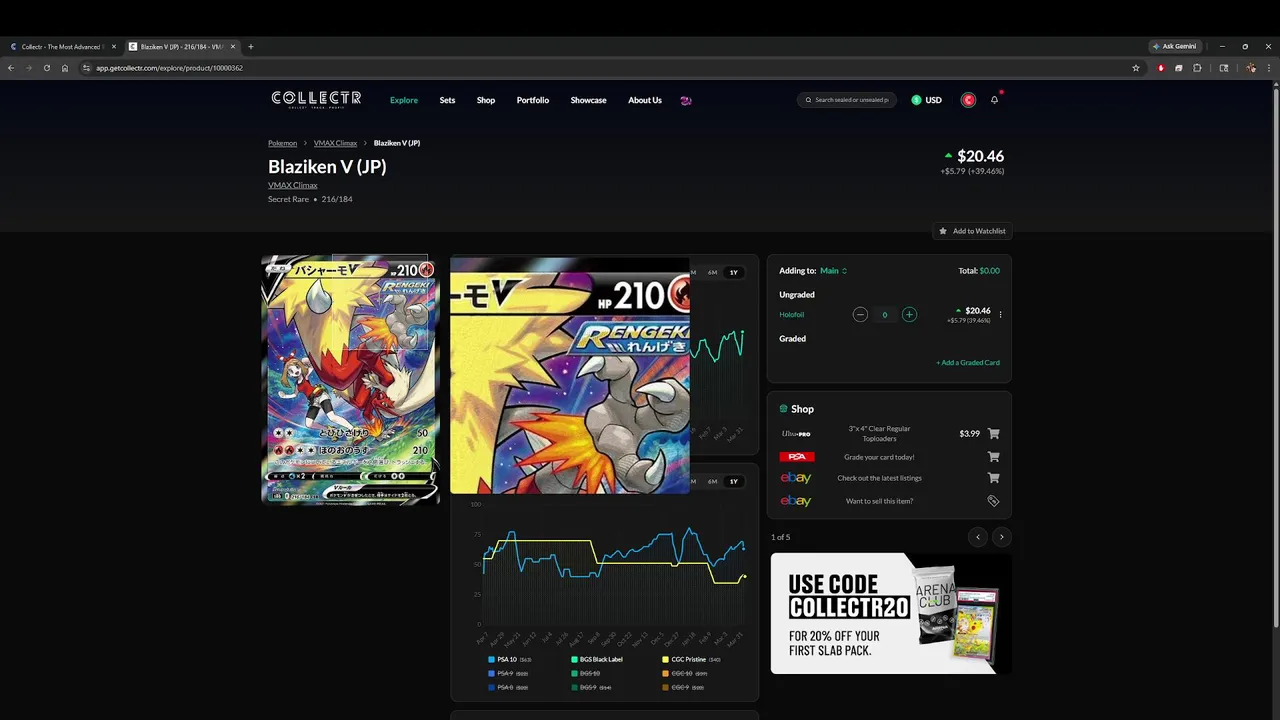Enable CGC 9 series in legend
The image size is (1280, 720).
pyautogui.click(x=683, y=687)
